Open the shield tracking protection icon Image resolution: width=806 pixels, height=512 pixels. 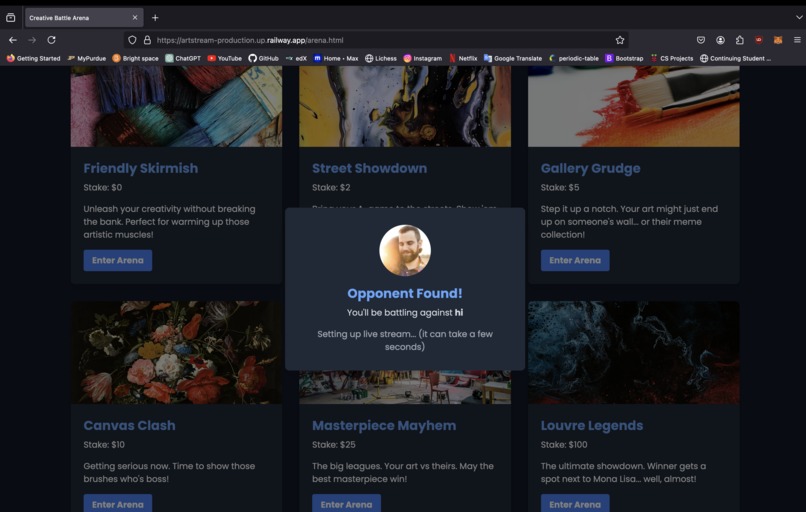point(132,40)
